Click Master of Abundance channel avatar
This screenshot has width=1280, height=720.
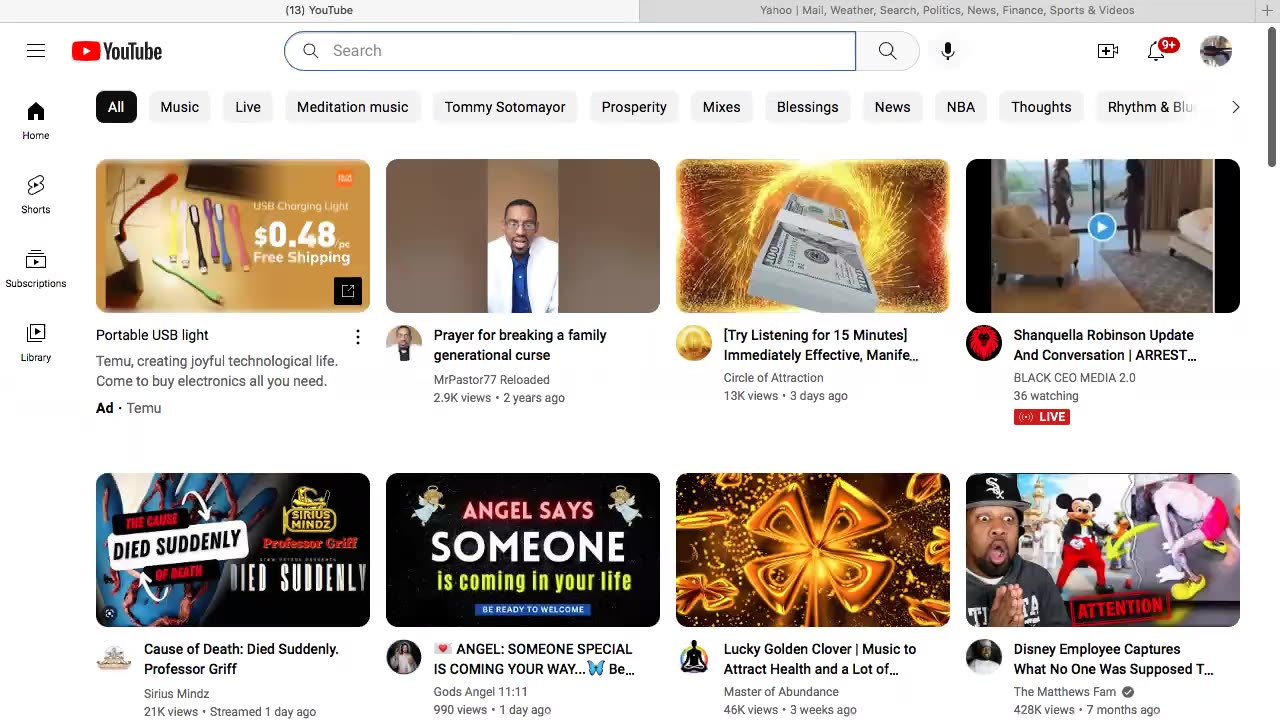click(694, 657)
